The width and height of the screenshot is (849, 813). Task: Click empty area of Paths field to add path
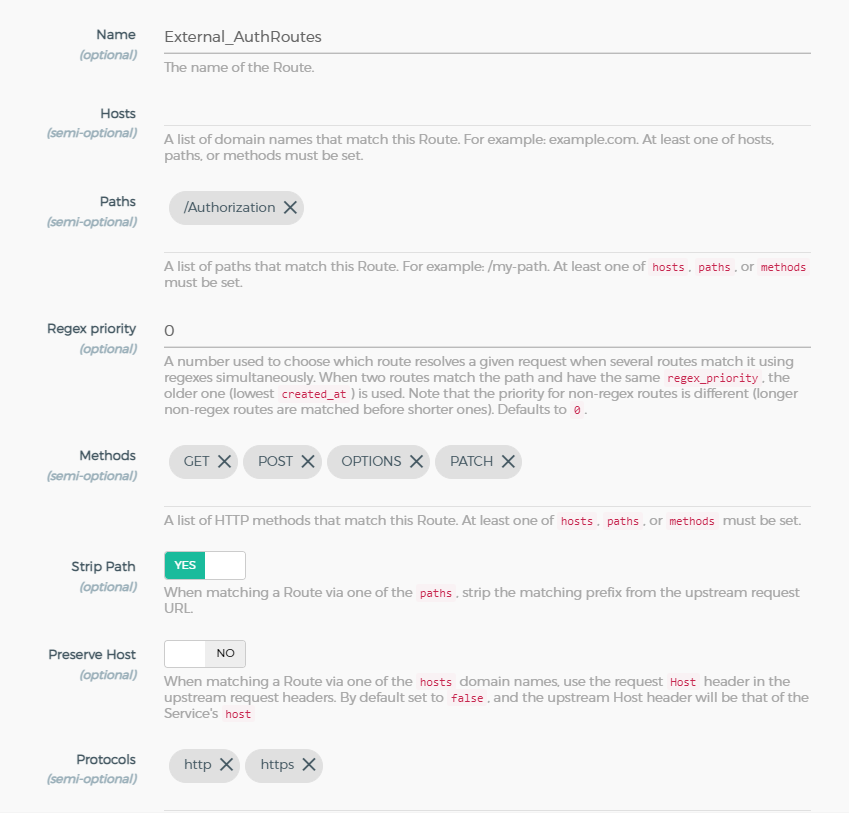[x=550, y=208]
